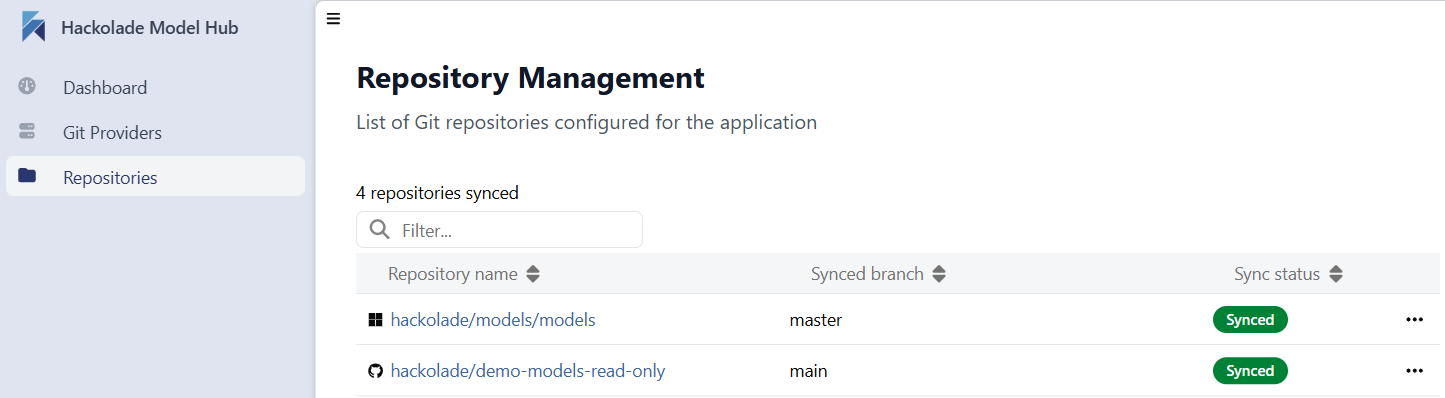Click the Git Providers server icon
The image size is (1445, 398).
tap(27, 131)
